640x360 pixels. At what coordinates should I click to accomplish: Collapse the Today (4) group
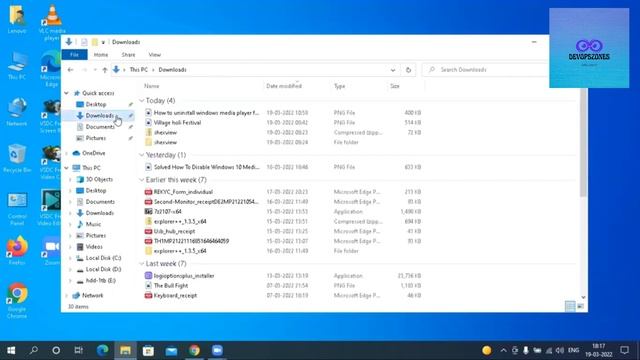point(142,100)
